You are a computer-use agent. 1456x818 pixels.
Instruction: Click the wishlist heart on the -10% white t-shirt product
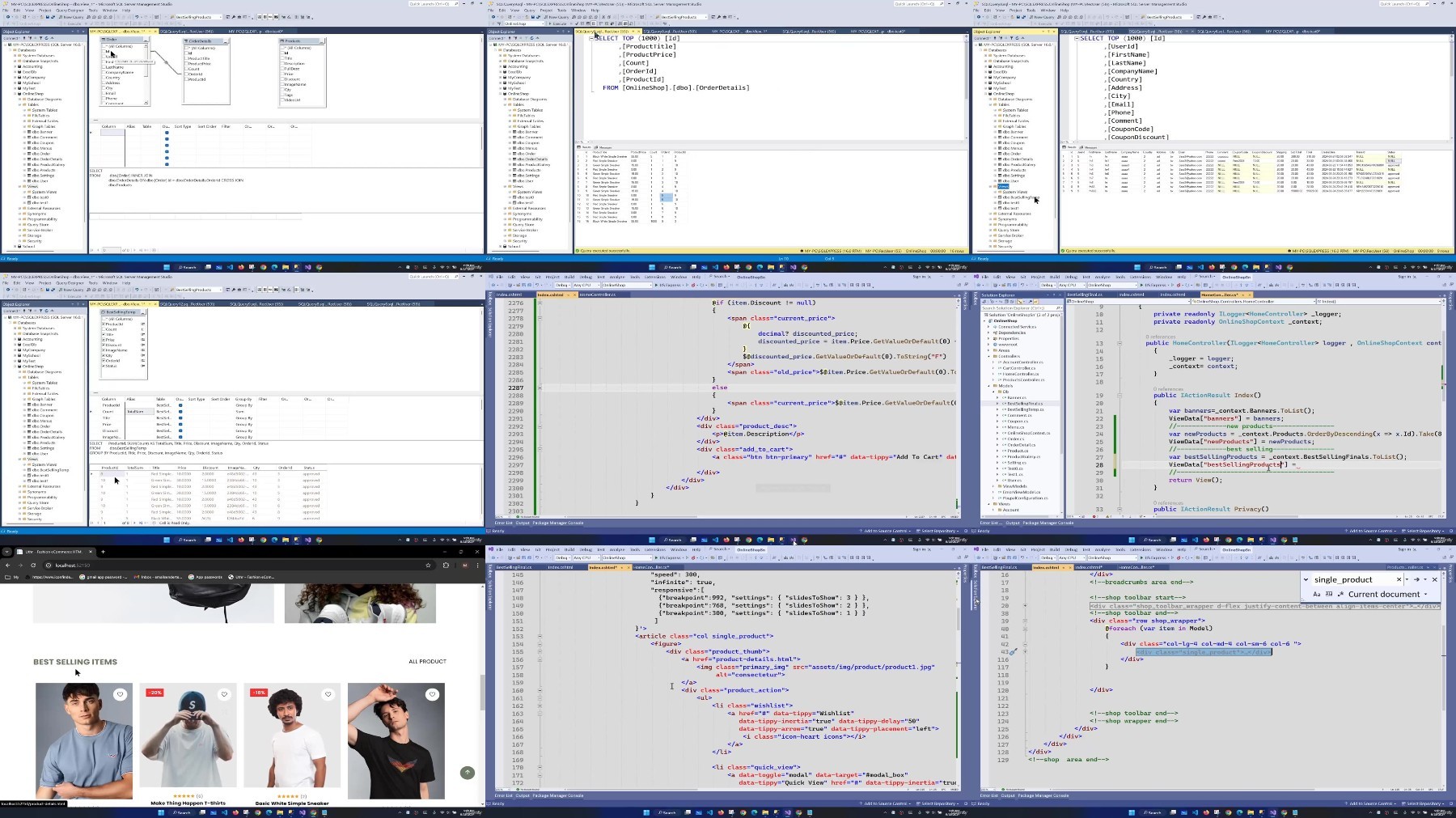(328, 694)
